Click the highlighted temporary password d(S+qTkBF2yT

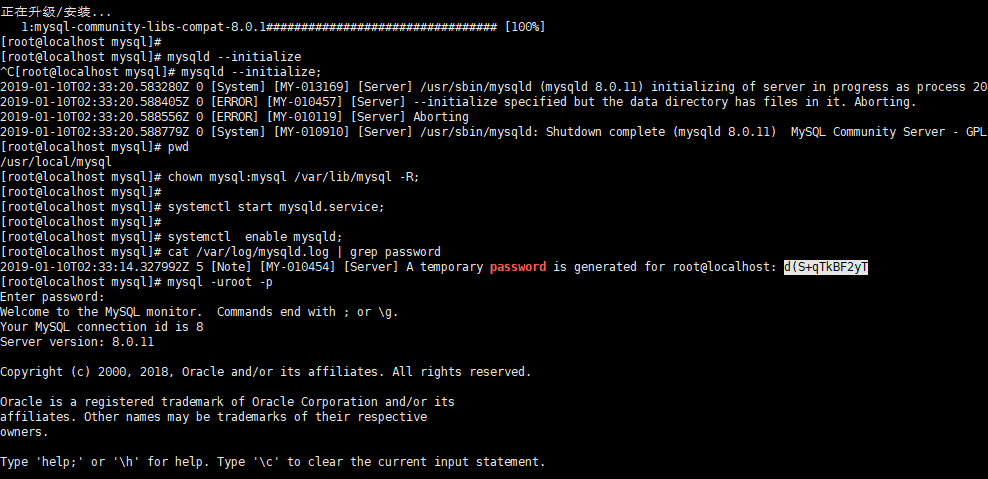point(826,267)
